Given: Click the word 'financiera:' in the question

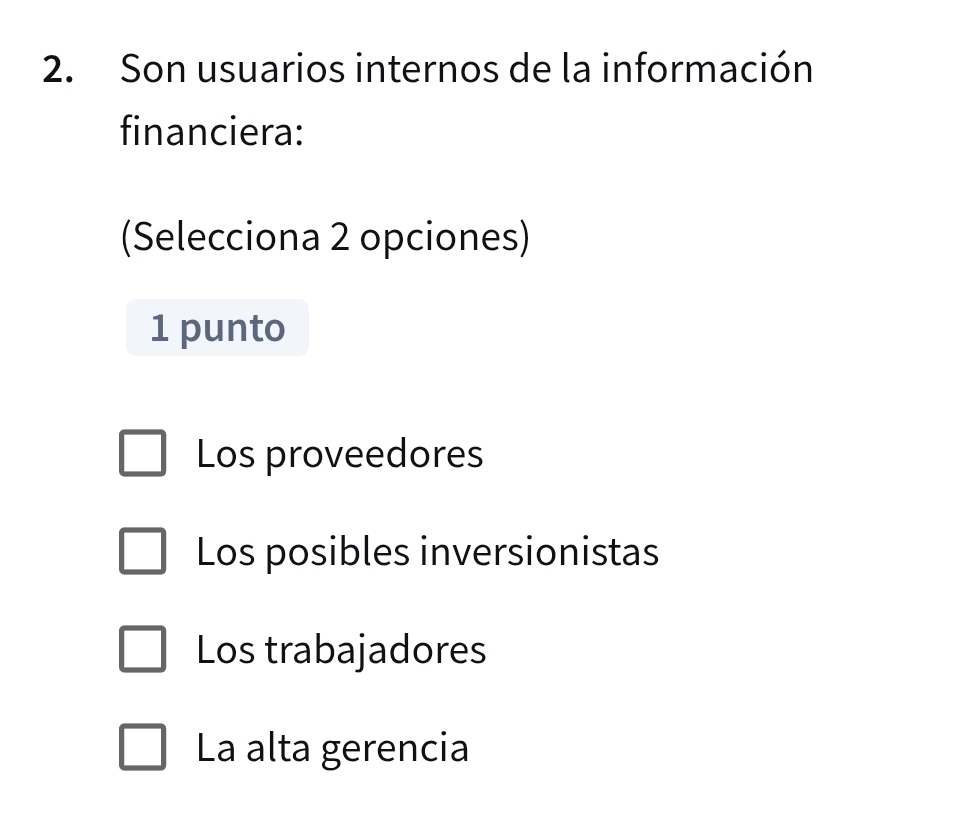Looking at the screenshot, I should 210,130.
